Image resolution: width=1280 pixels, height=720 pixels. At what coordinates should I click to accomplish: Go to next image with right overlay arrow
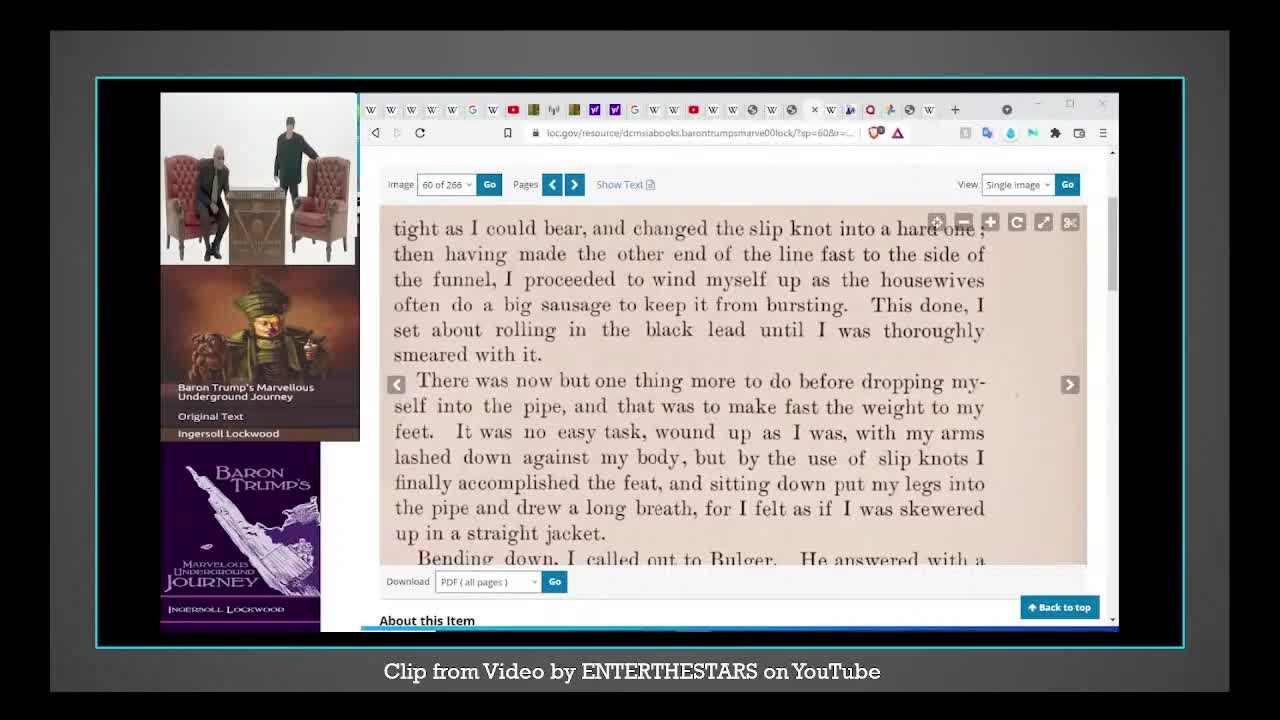1070,384
